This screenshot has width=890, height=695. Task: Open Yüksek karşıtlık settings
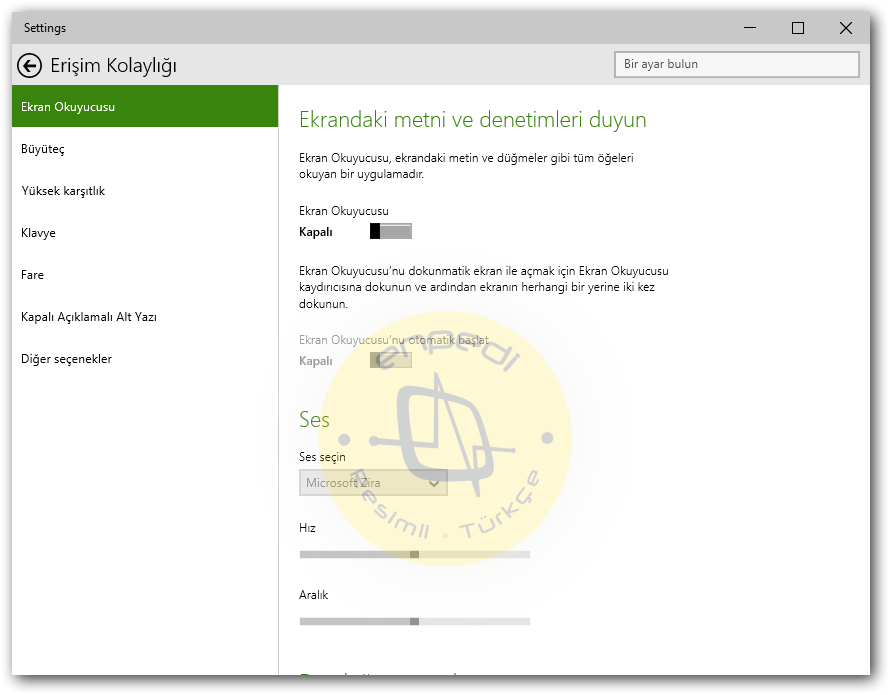pos(145,191)
